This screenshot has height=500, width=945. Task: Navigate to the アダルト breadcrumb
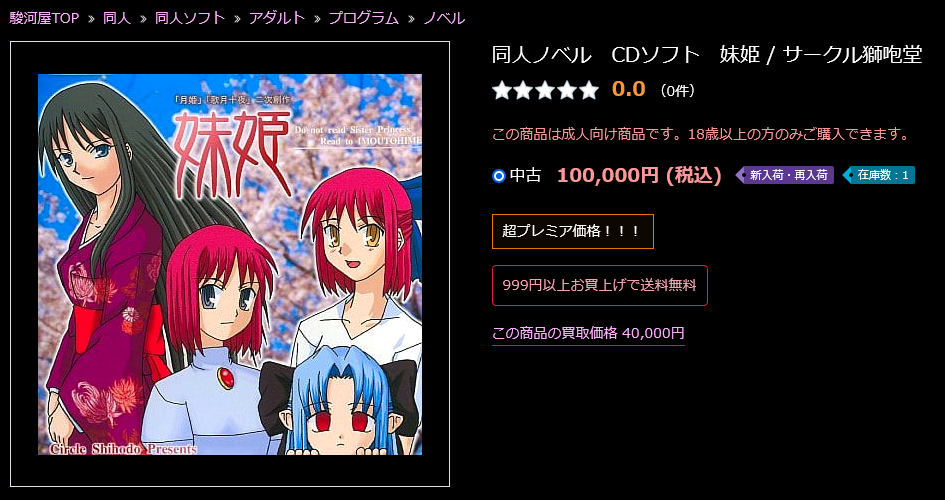click(x=277, y=18)
